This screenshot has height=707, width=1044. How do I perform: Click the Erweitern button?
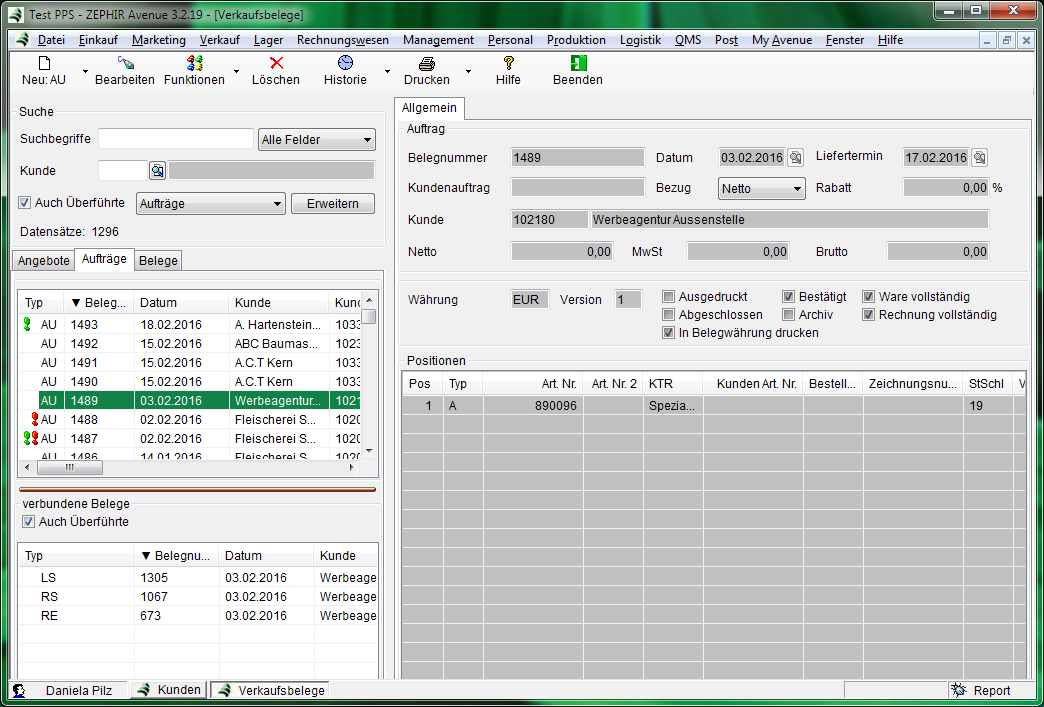click(x=333, y=204)
